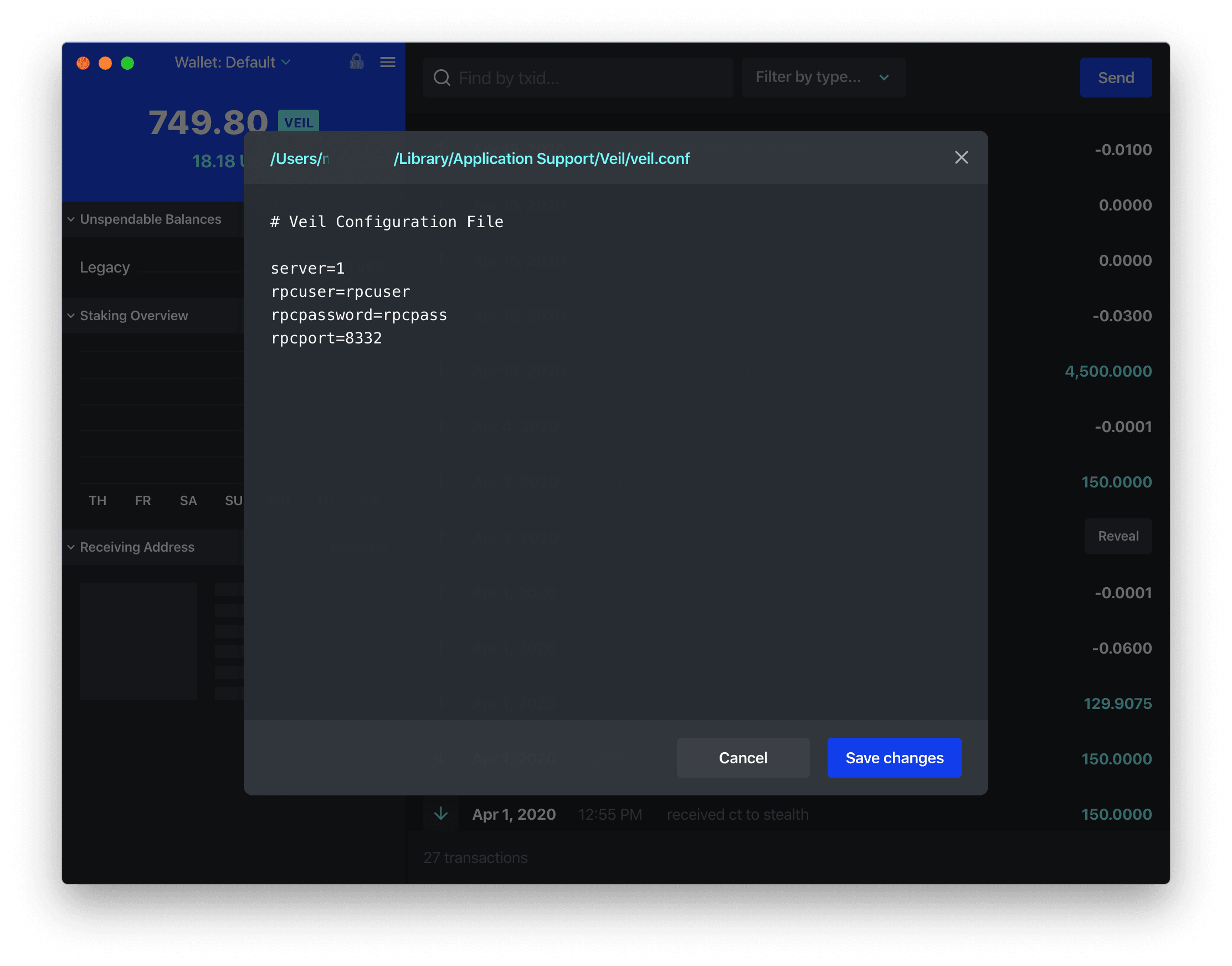The height and width of the screenshot is (966, 1232).
Task: Open the hamburger menu icon
Action: click(x=387, y=61)
